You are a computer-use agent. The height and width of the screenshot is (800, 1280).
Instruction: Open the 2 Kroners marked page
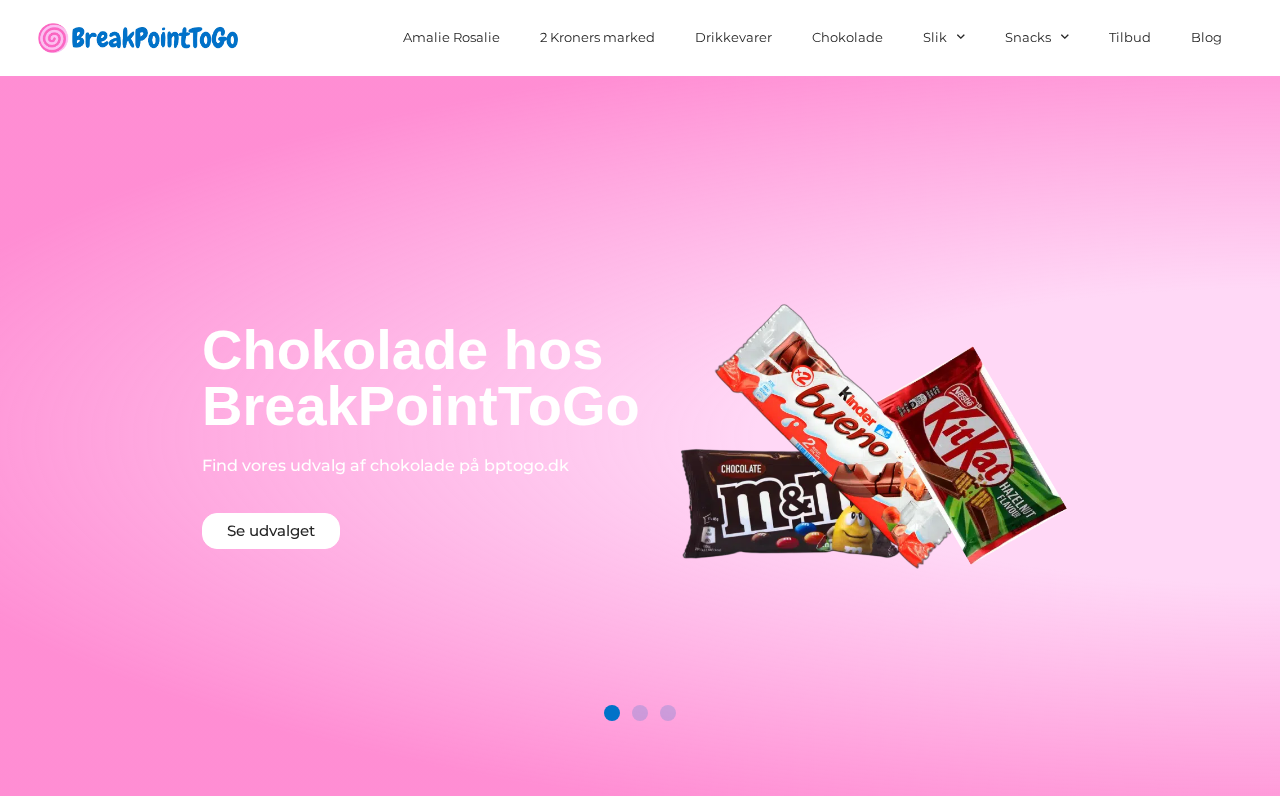click(x=597, y=37)
